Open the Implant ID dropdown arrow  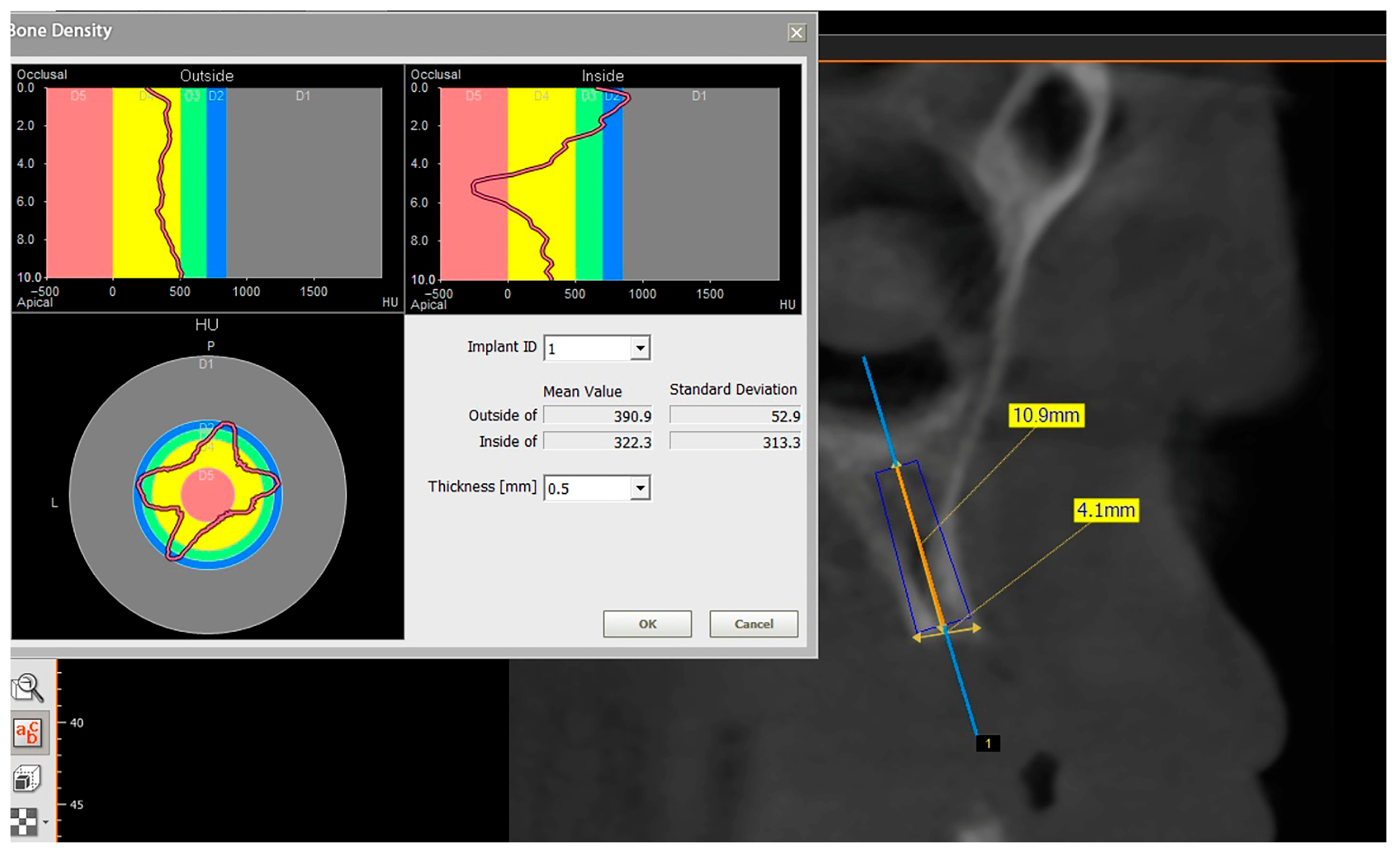tap(640, 348)
